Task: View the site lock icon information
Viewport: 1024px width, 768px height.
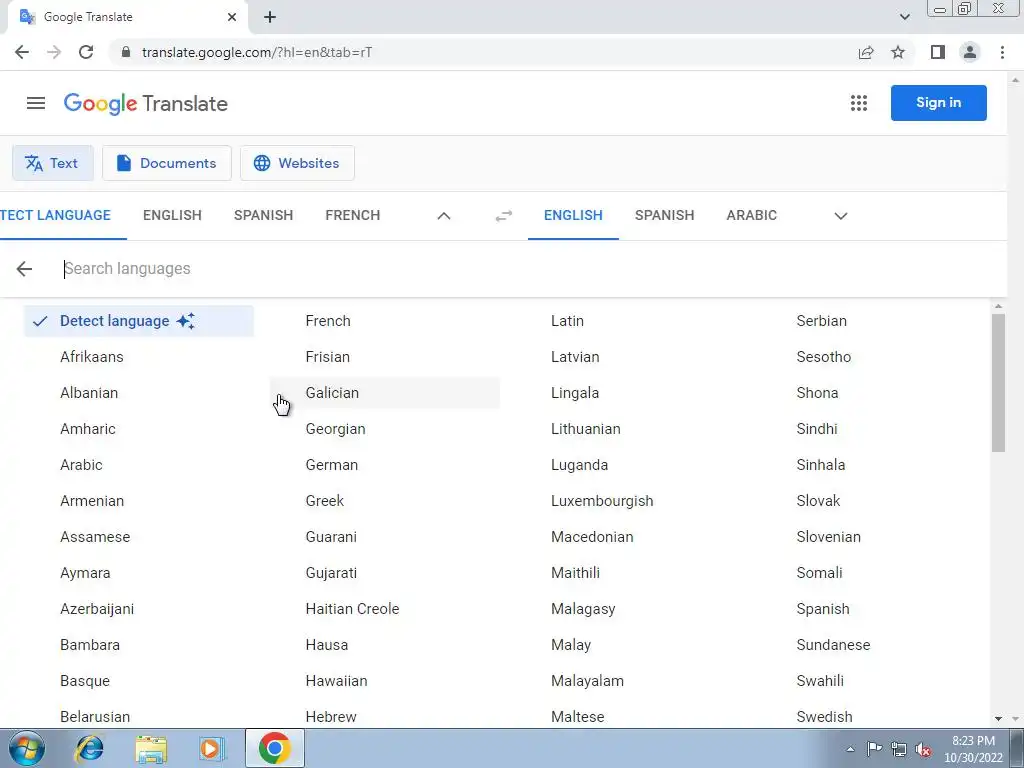Action: [126, 52]
